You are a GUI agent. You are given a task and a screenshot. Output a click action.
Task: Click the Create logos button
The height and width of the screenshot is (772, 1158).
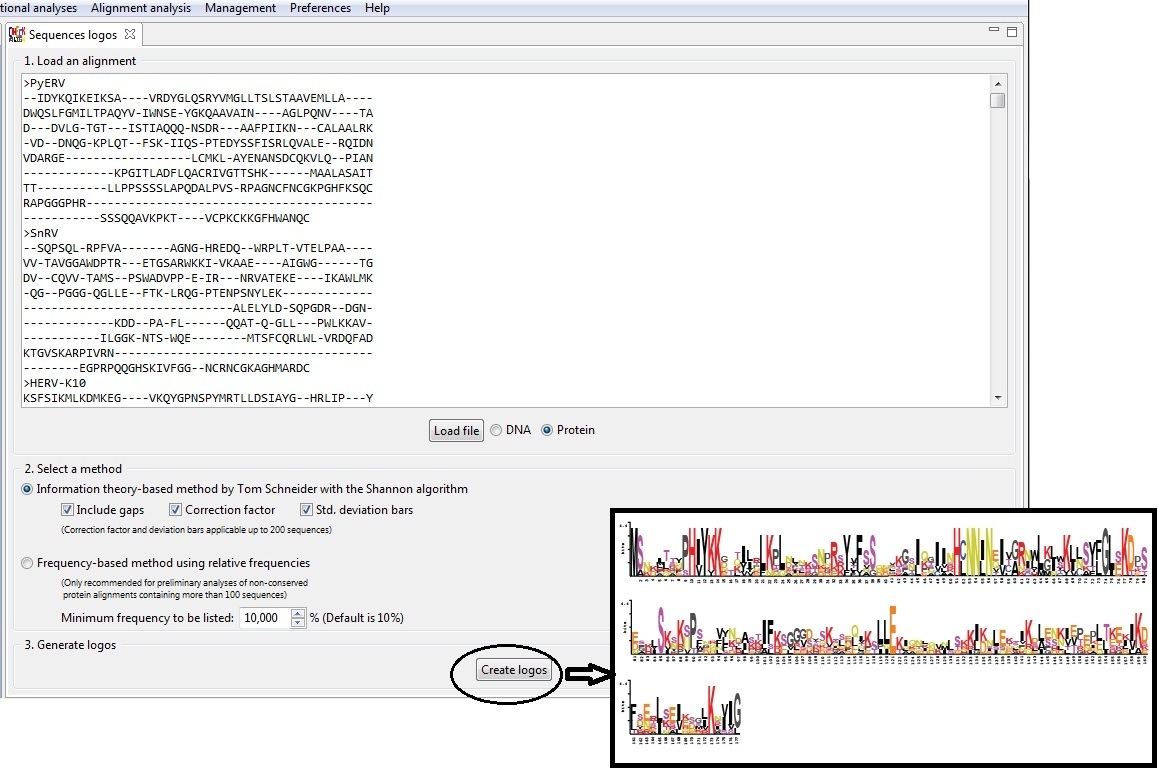[514, 670]
